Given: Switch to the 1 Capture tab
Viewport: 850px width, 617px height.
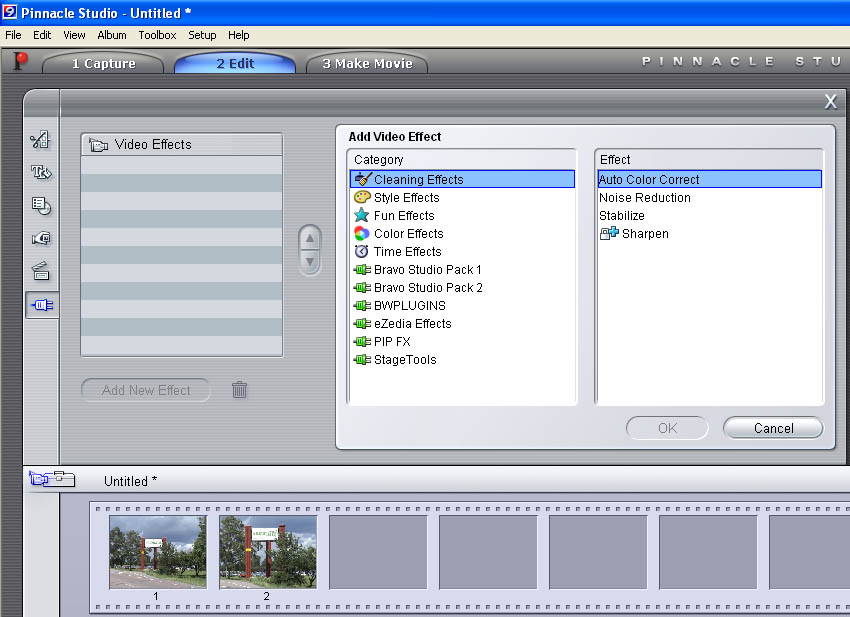Looking at the screenshot, I should click(103, 63).
